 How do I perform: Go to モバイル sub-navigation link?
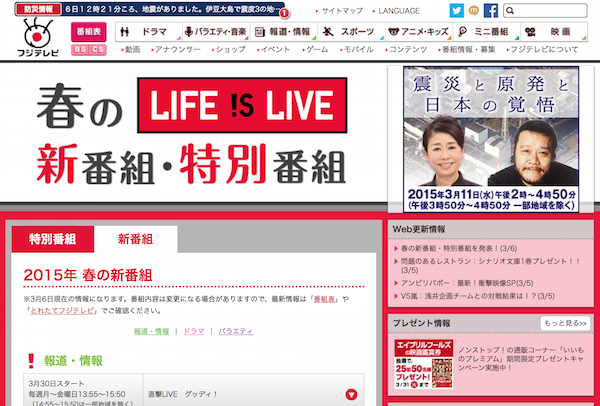click(357, 50)
